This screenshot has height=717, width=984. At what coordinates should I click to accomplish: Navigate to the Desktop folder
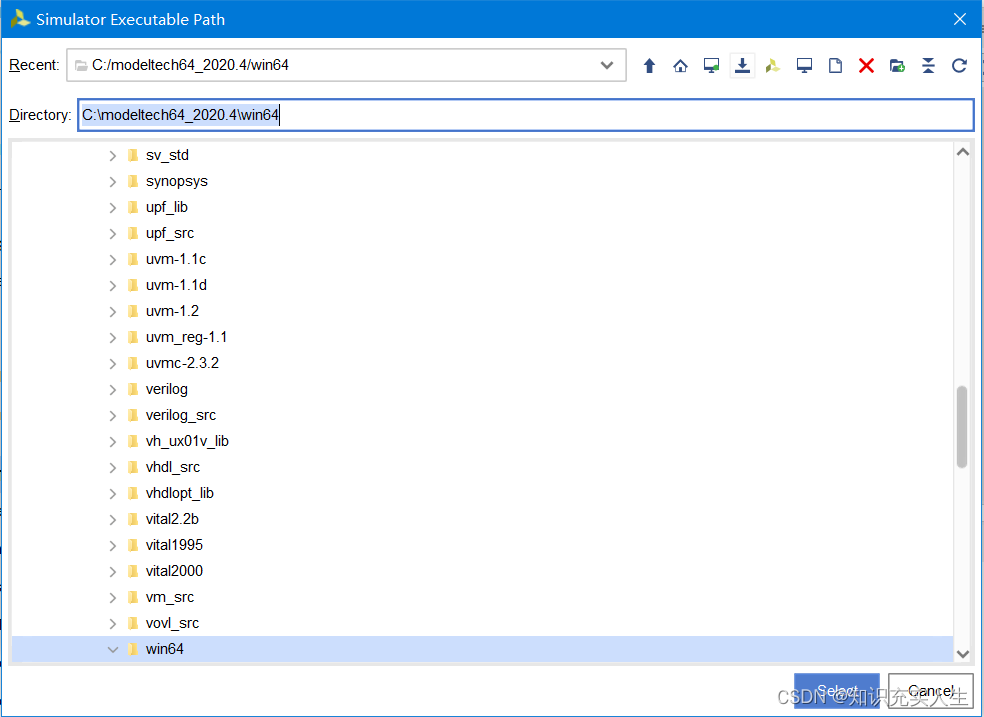coord(804,66)
